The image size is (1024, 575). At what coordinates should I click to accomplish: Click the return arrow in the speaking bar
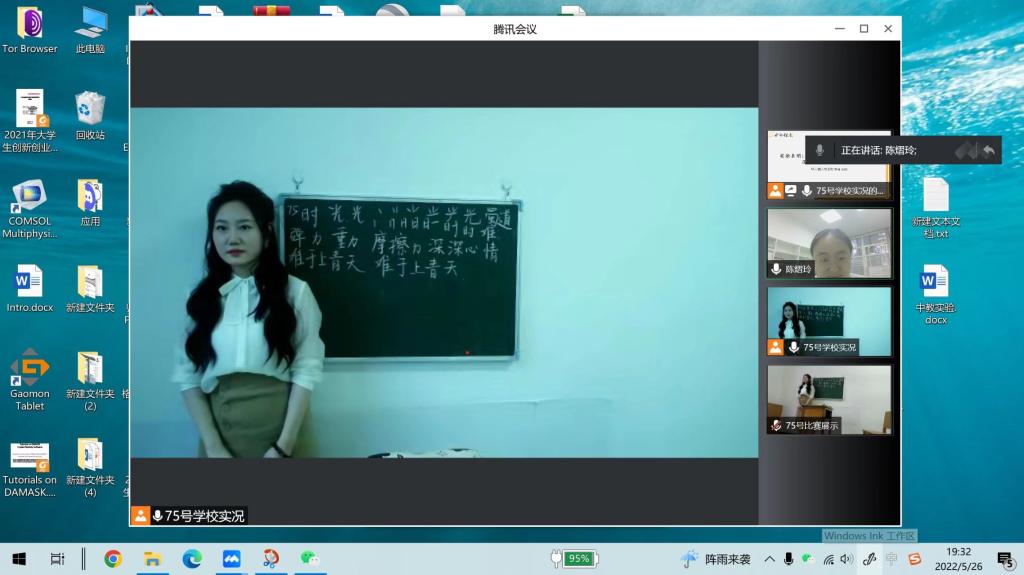(988, 150)
